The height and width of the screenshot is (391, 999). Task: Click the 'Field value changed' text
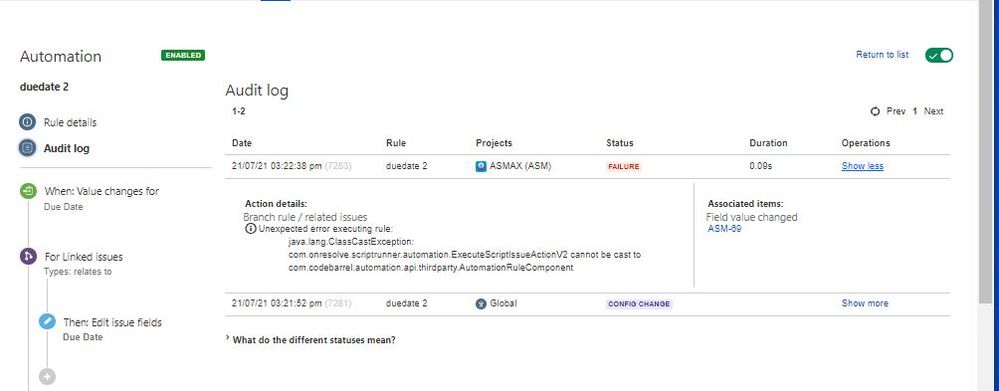coord(752,217)
